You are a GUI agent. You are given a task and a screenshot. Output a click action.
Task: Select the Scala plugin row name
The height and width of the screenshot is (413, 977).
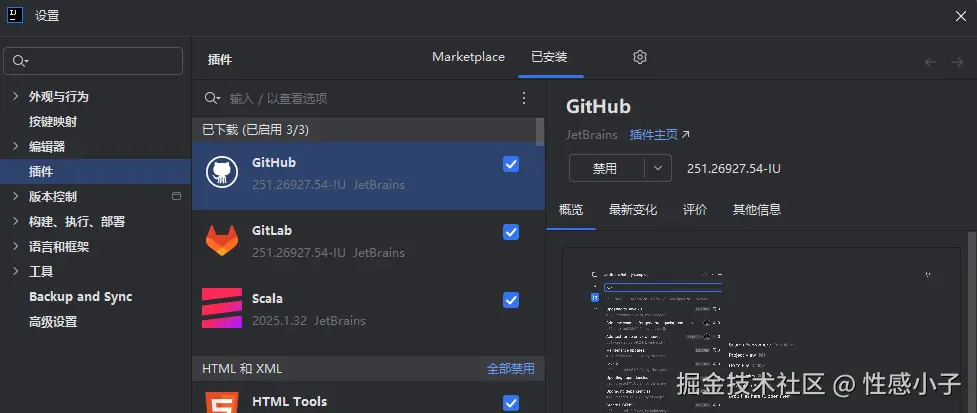[267, 298]
